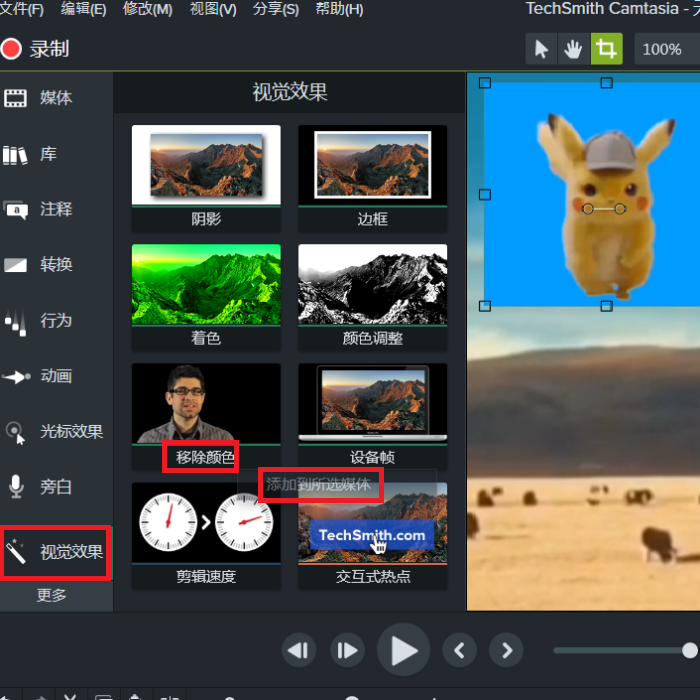Screen dimensions: 700x700
Task: Open the 媒体 media tab
Action: point(38,98)
